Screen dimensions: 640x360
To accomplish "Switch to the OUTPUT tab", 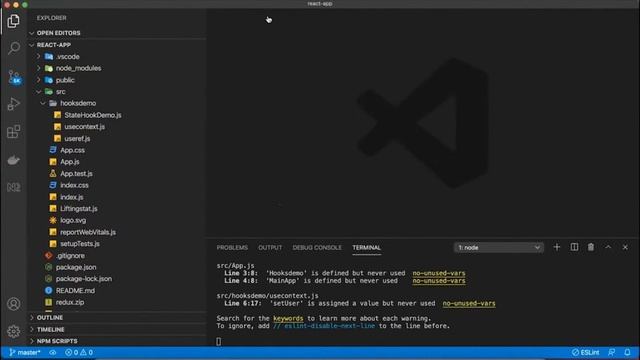I will pyautogui.click(x=270, y=248).
